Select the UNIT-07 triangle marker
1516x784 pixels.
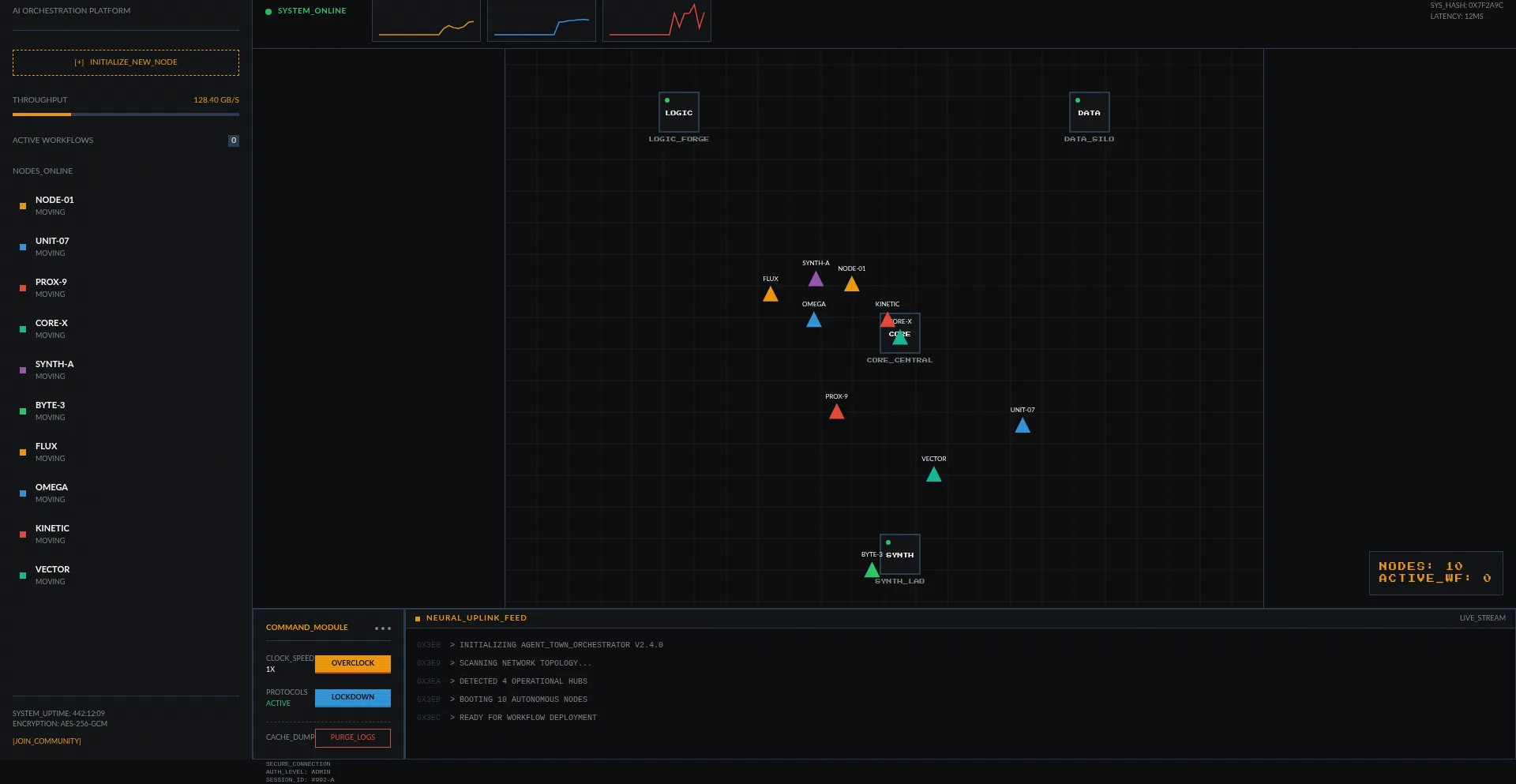pyautogui.click(x=1022, y=425)
